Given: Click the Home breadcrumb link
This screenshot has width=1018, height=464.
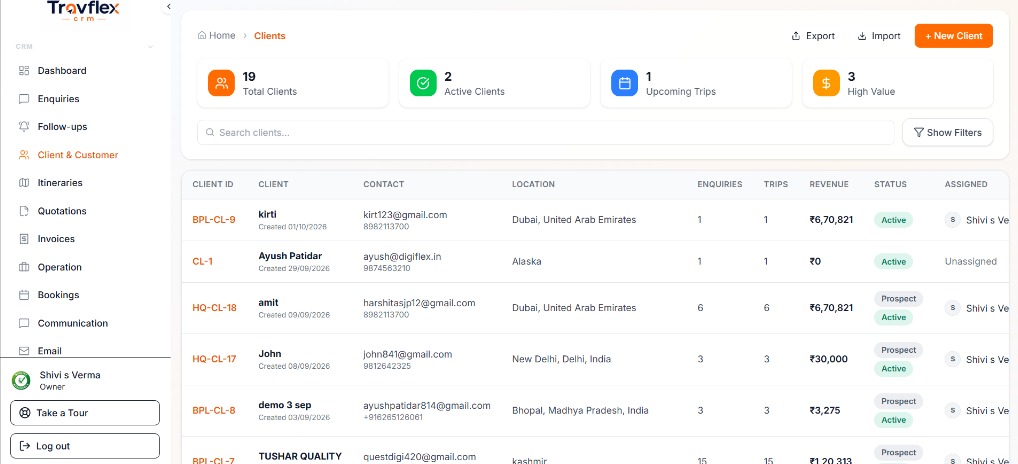Looking at the screenshot, I should coord(216,36).
